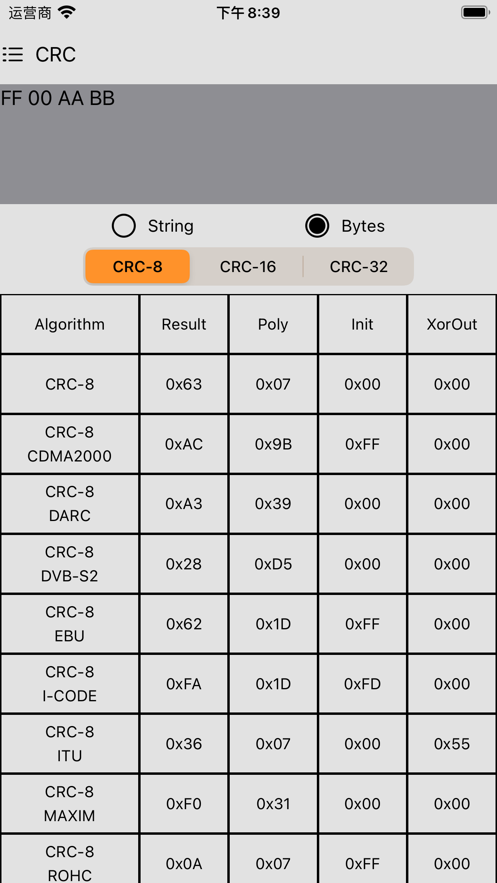
Task: Select the String radio button
Action: click(x=124, y=226)
